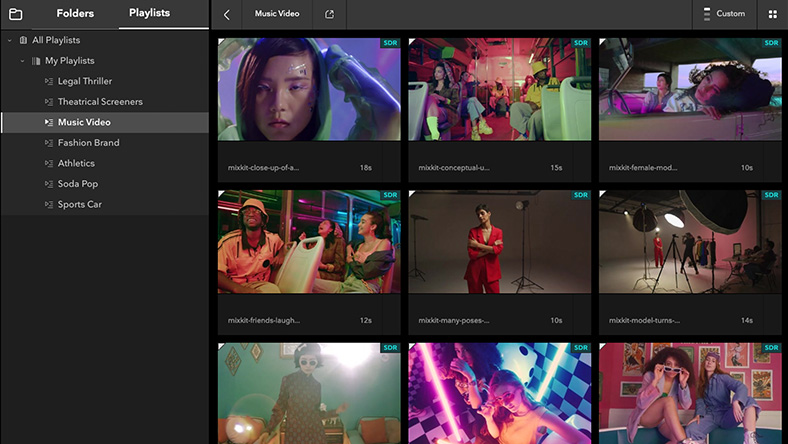
Task: Click the 15s duration label
Action: tap(556, 168)
